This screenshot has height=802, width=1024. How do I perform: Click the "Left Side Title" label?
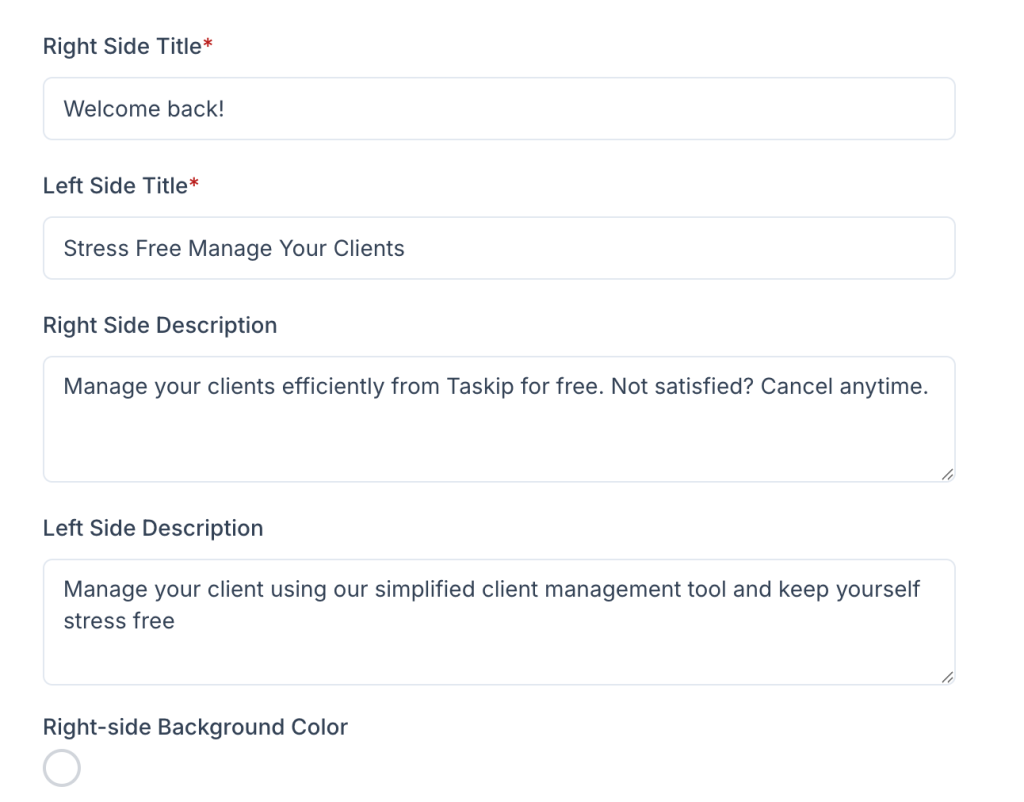pos(115,186)
